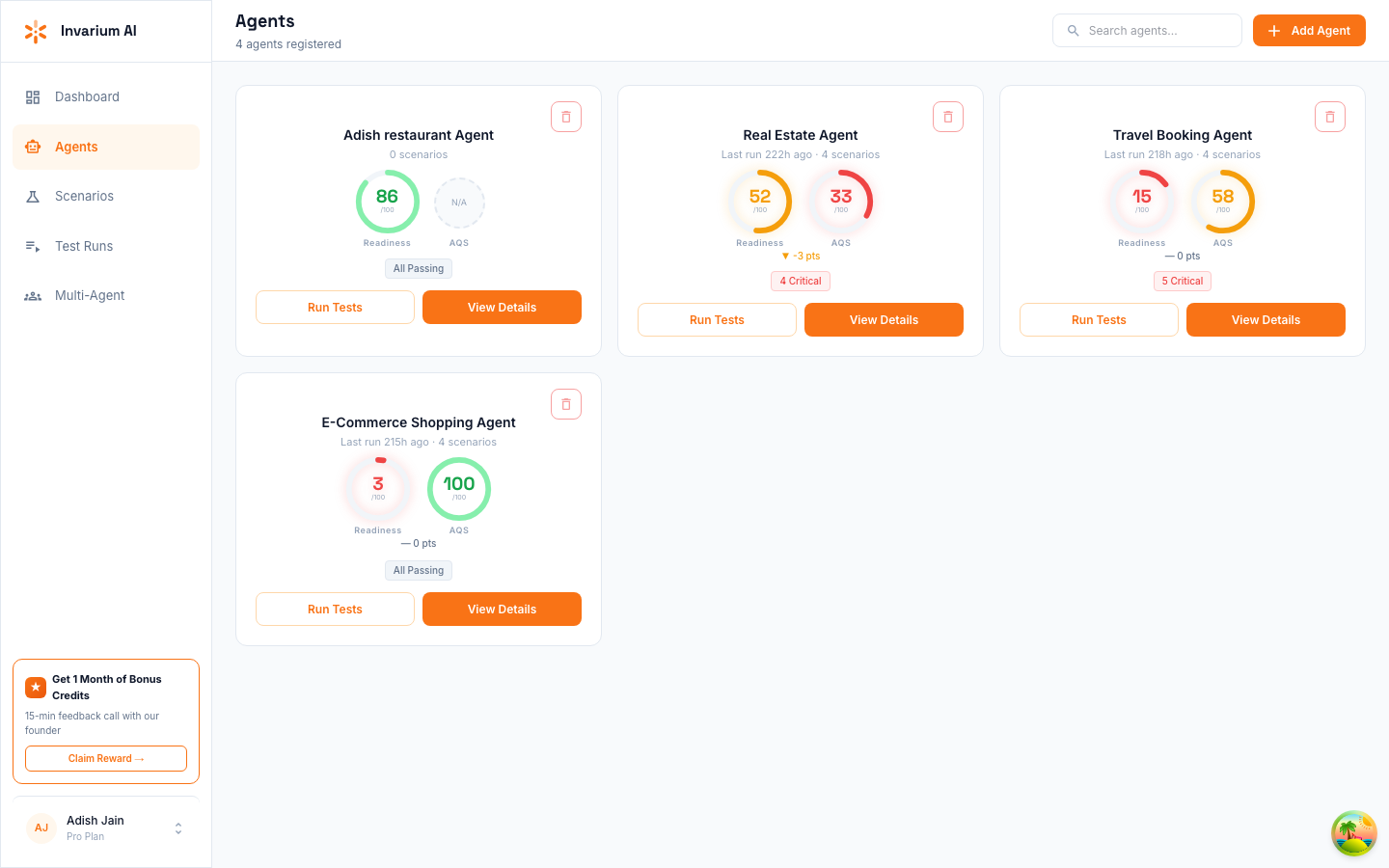Delete the Adish restaurant Agent via trash icon

tap(566, 117)
